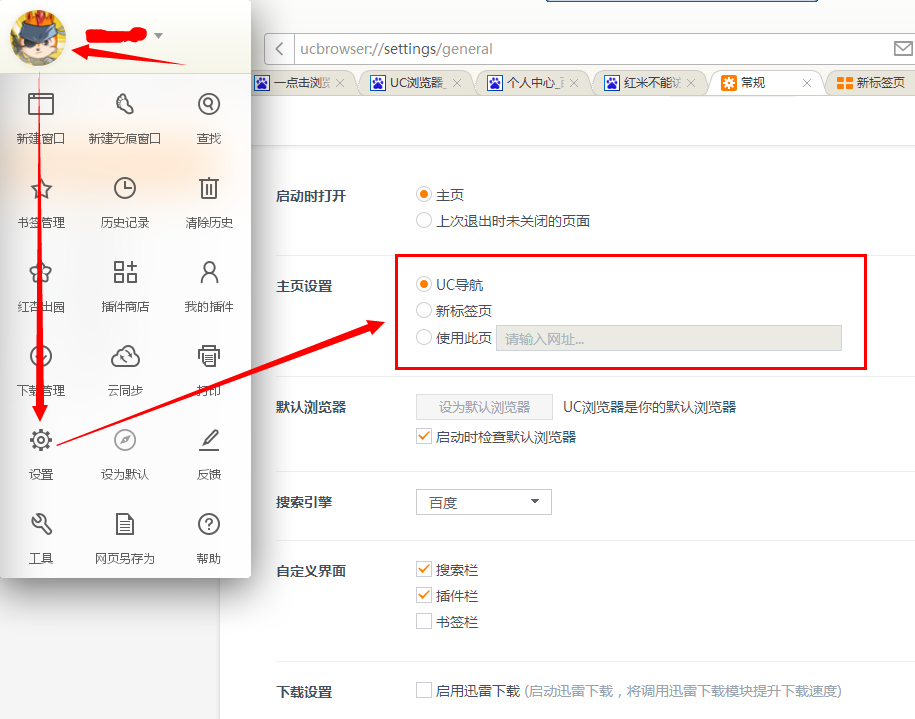This screenshot has width=915, height=719.
Task: Open download manager (下载管理)
Action: (41, 371)
